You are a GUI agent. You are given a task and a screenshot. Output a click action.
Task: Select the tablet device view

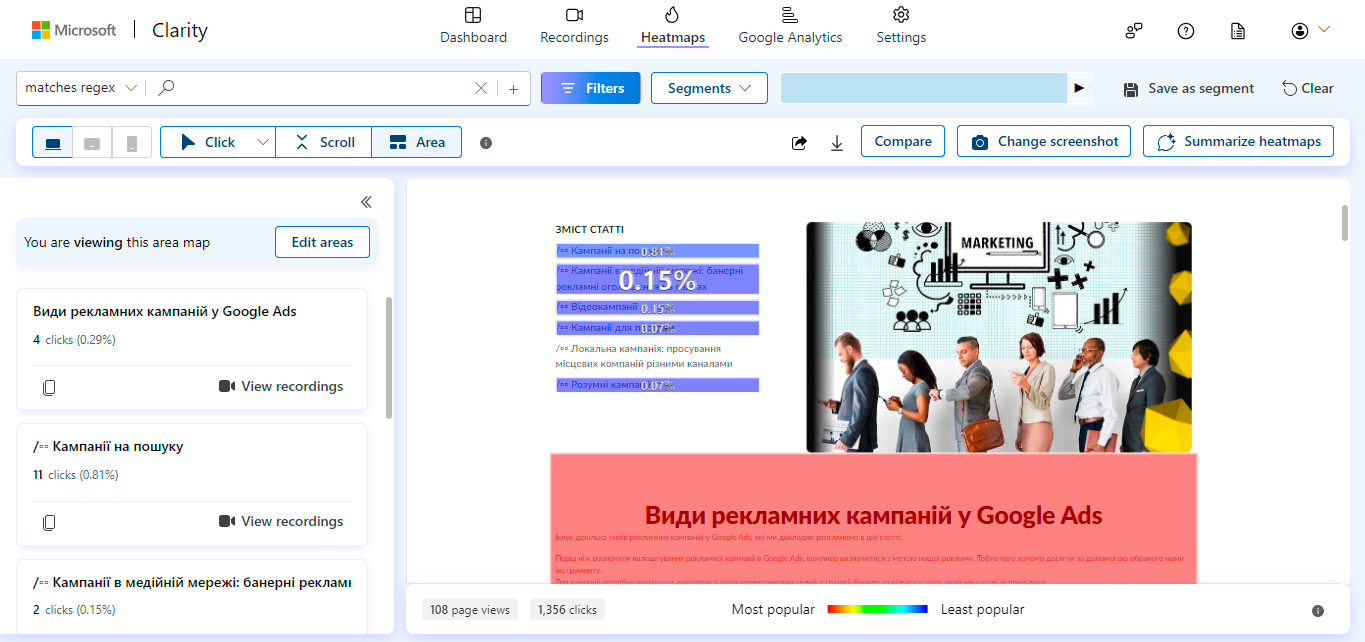(92, 142)
